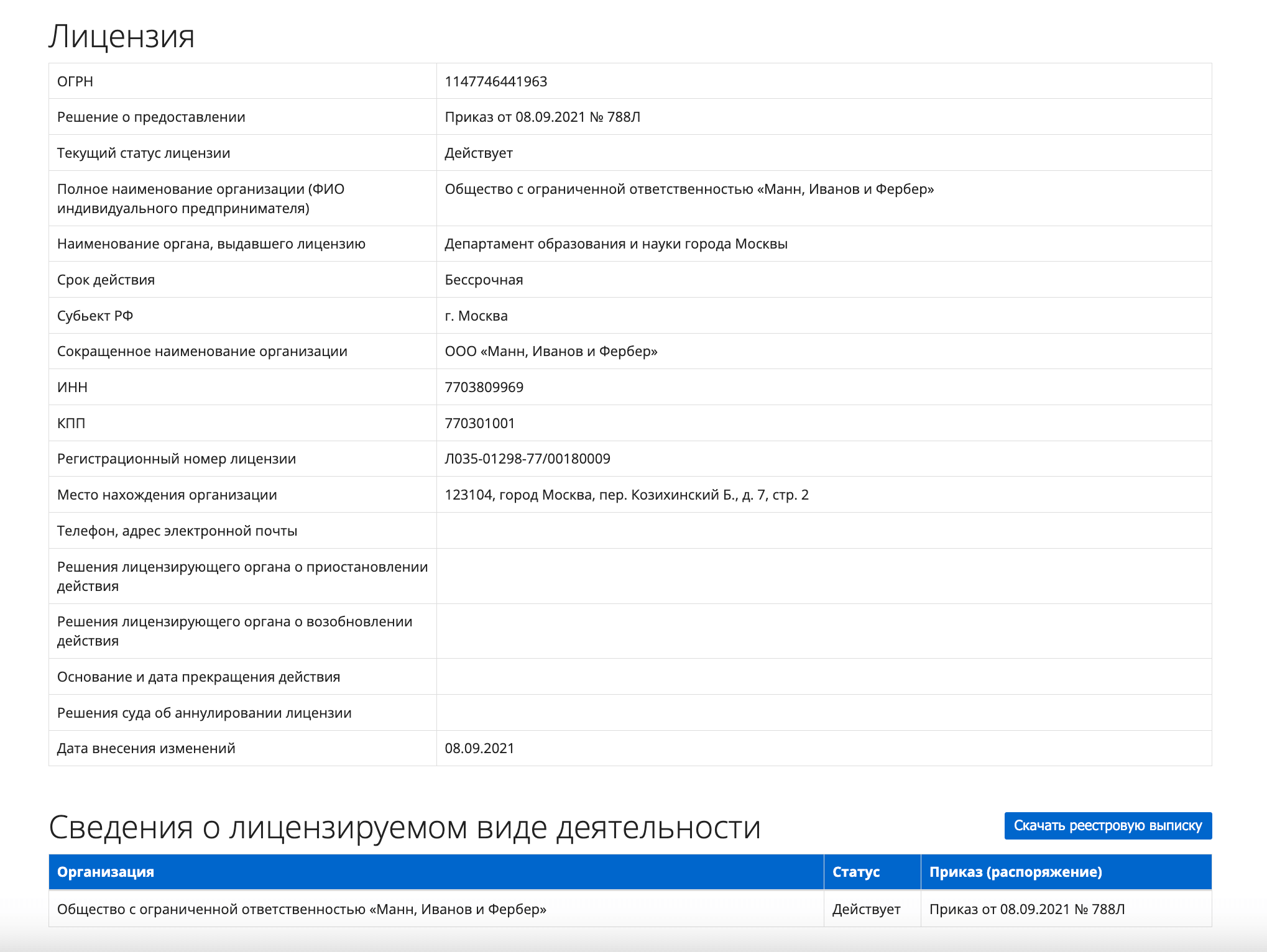Click the 'Скачать реестровую выписку' button
The width and height of the screenshot is (1267, 952).
click(x=1108, y=825)
